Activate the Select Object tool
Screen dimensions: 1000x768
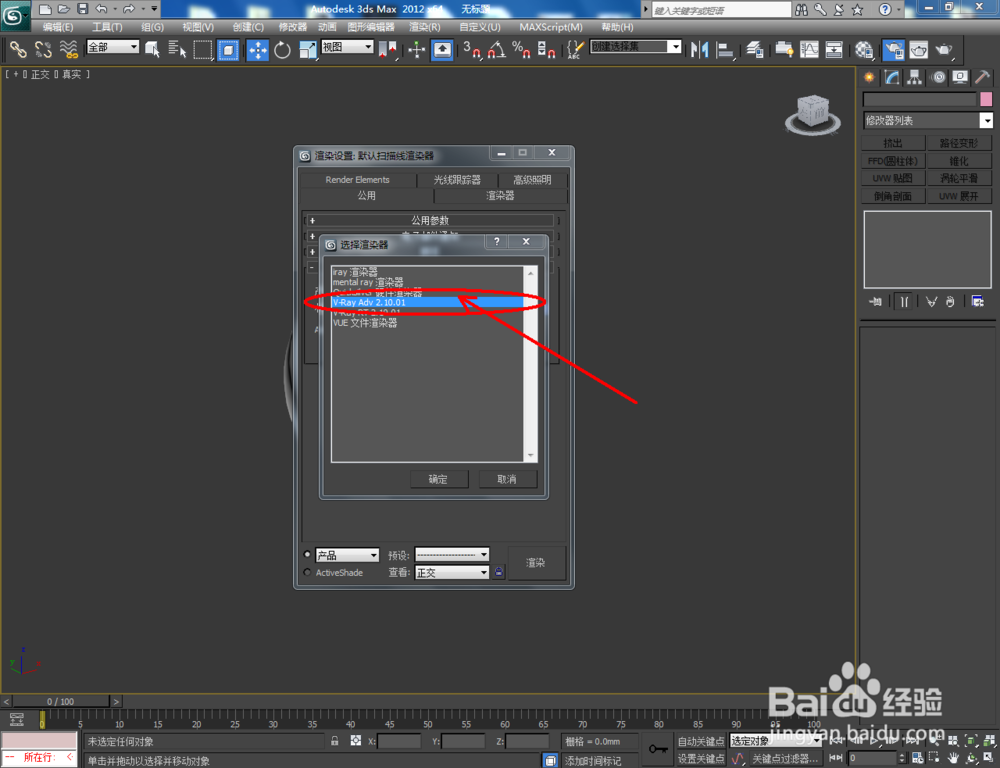point(152,49)
